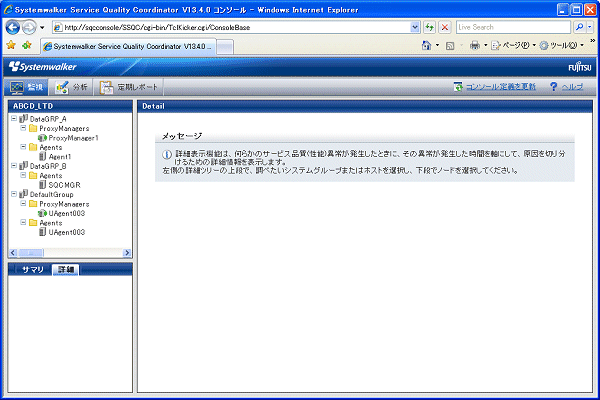Switch to the サマリ (Summary) tab
The height and width of the screenshot is (400, 600).
pyautogui.click(x=33, y=270)
